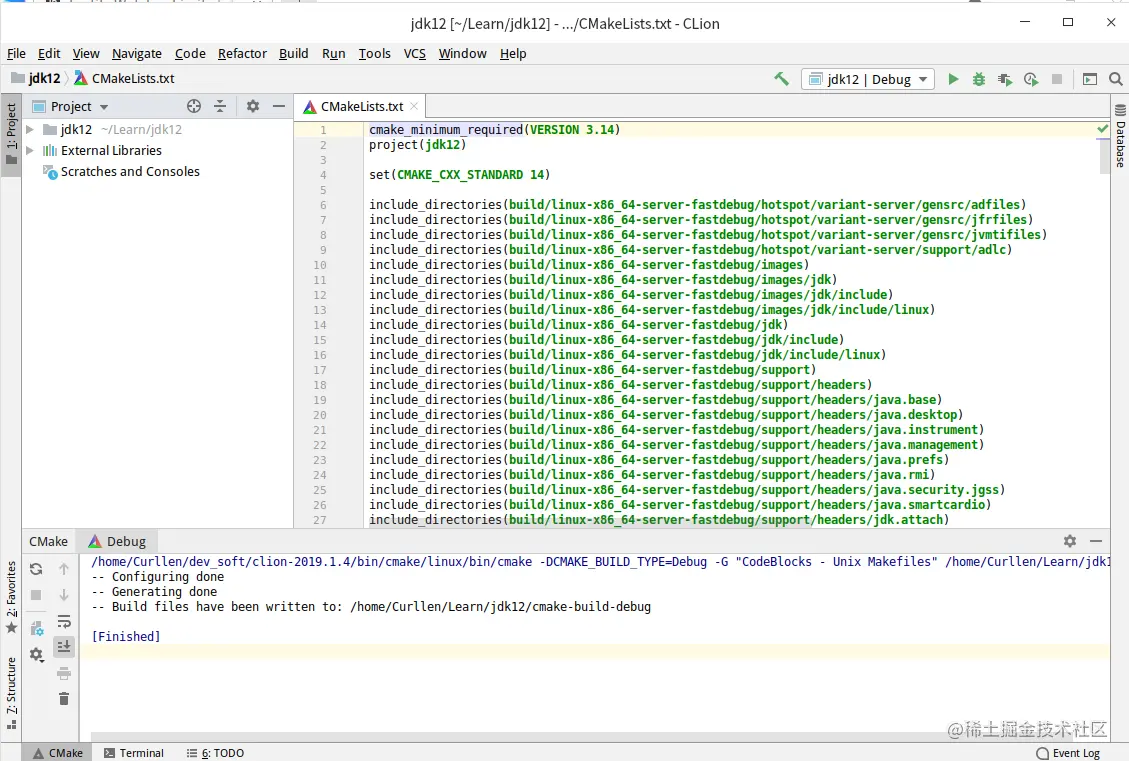Click set(CMAKE_CXX_STANDARD 14) line

[459, 175]
